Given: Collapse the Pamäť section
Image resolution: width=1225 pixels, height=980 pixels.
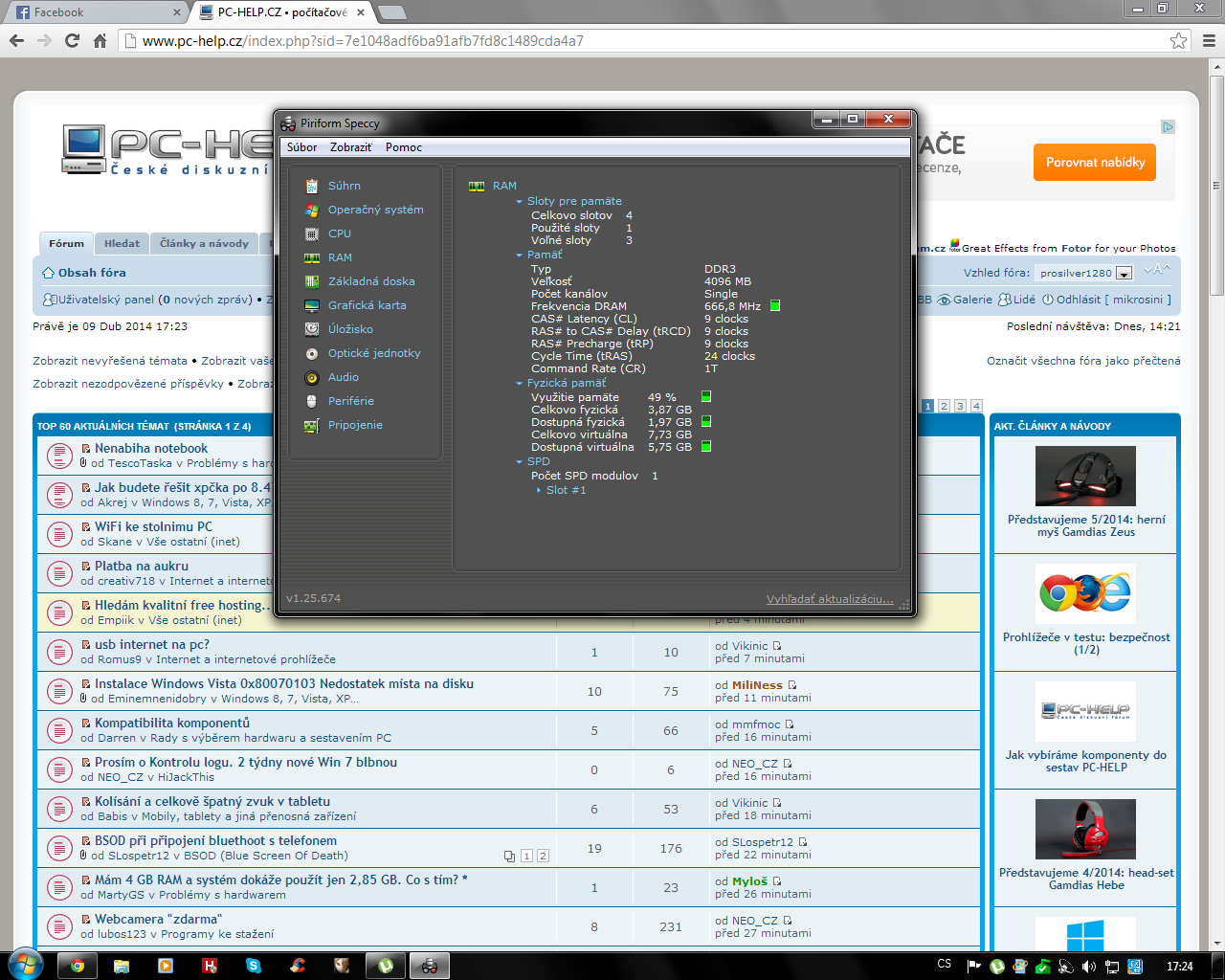Looking at the screenshot, I should tap(519, 256).
